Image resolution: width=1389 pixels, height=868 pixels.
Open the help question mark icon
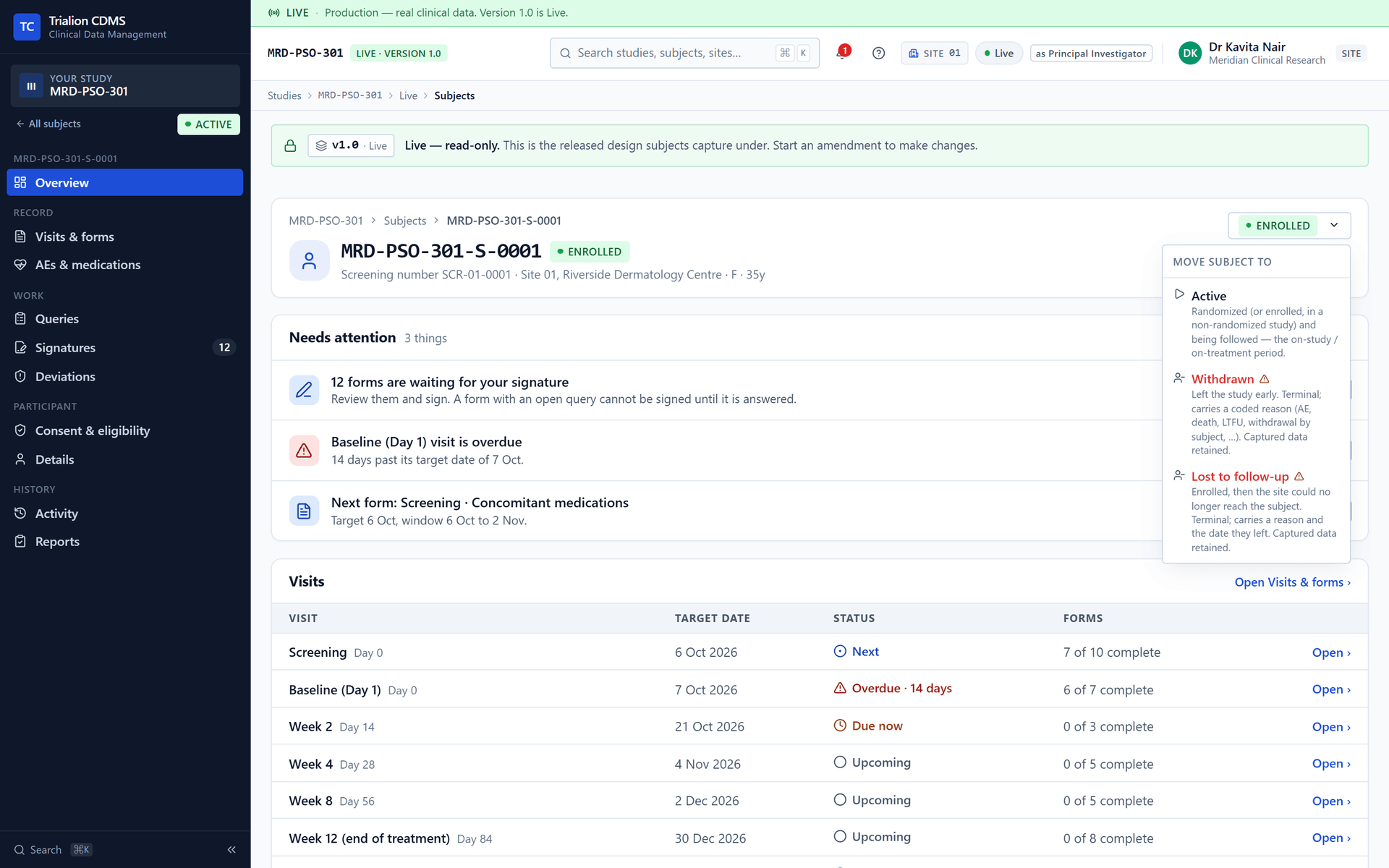[x=878, y=53]
